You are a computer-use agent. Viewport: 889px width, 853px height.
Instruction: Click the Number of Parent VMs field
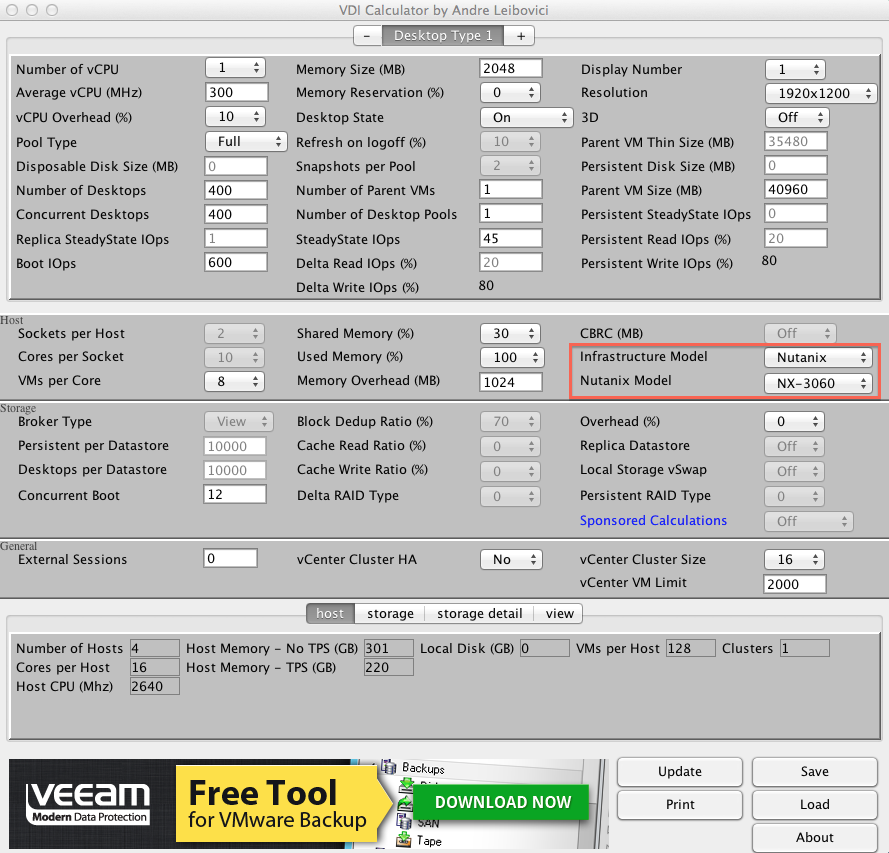tap(510, 189)
